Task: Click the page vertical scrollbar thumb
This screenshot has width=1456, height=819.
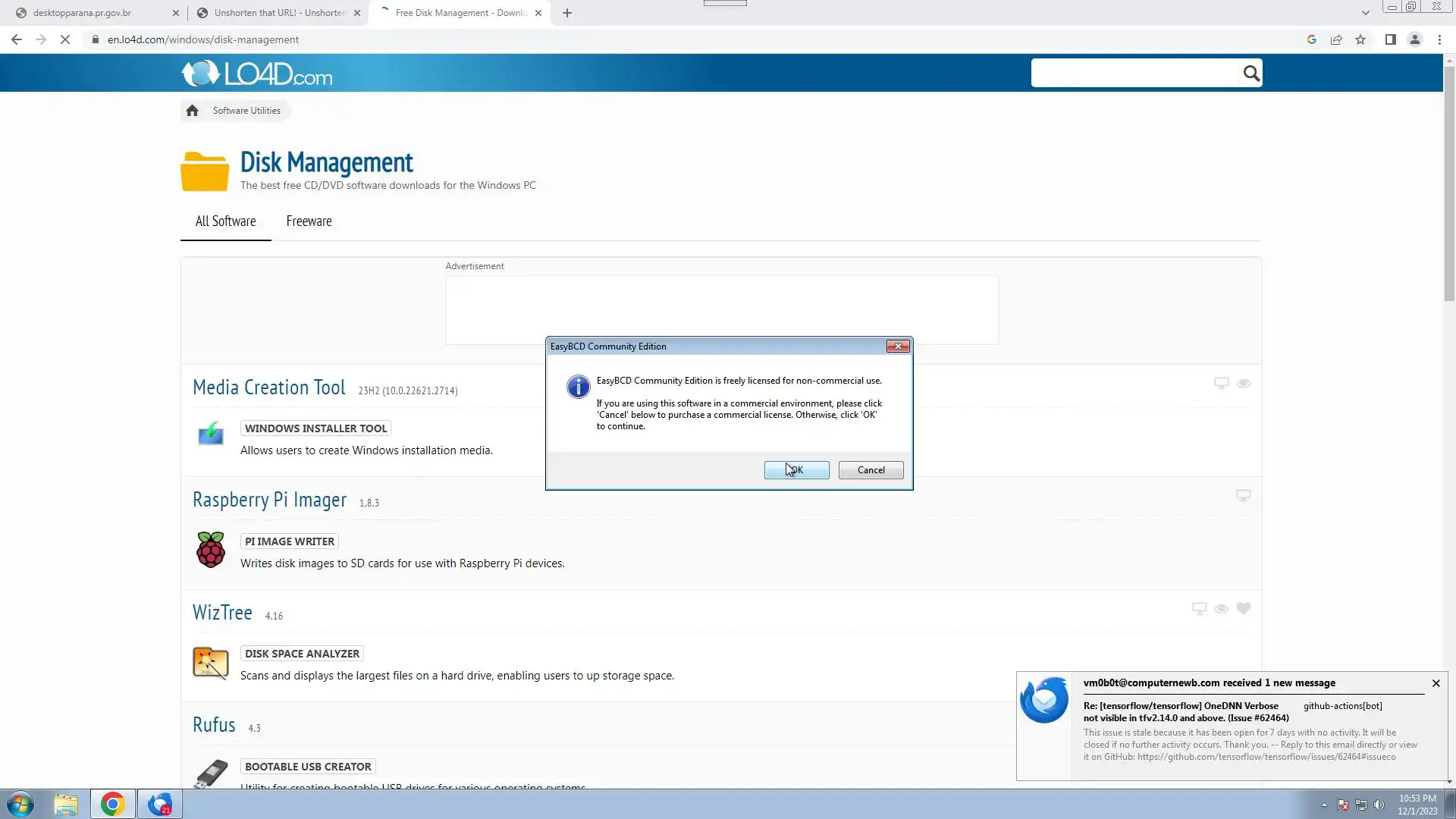Action: click(x=1449, y=182)
